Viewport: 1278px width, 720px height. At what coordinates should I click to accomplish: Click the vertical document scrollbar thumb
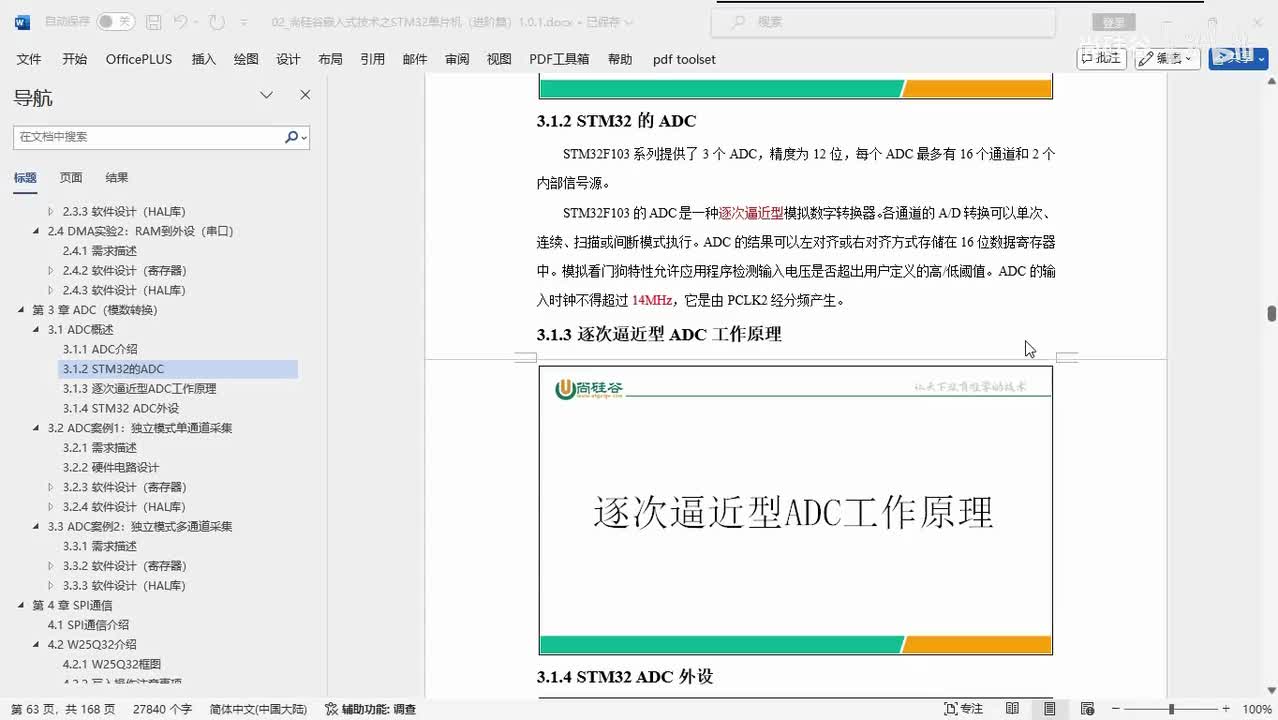1271,313
